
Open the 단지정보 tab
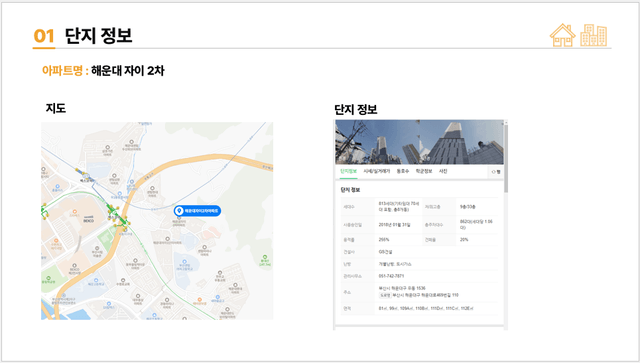(x=348, y=171)
